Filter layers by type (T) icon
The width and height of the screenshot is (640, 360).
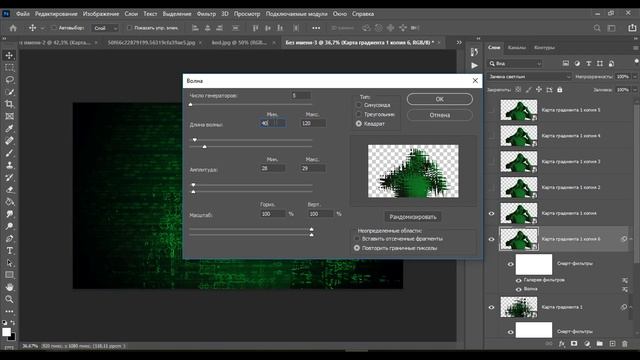tap(589, 64)
